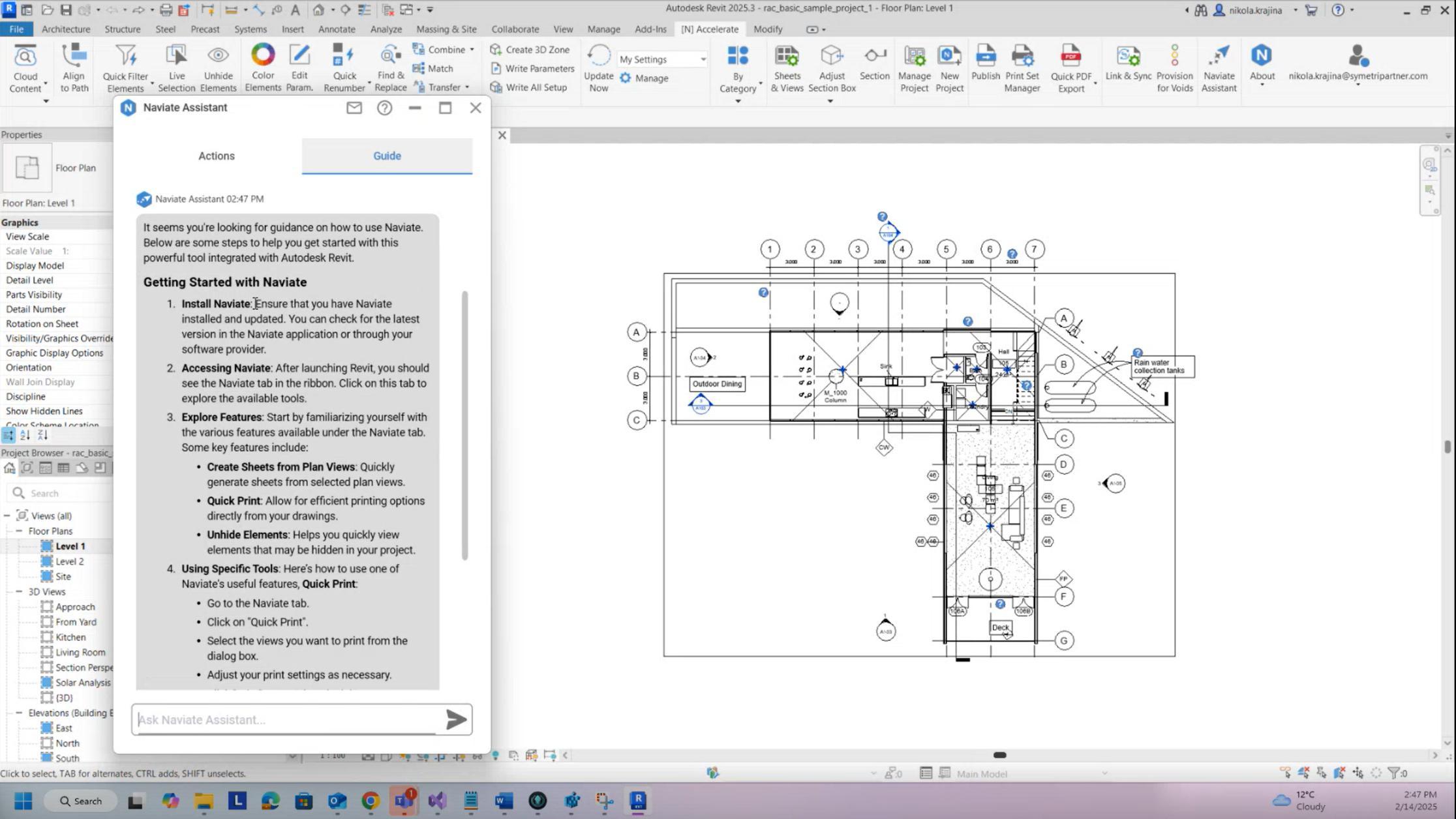
Task: Click the Create 3D Zone button
Action: pos(530,50)
